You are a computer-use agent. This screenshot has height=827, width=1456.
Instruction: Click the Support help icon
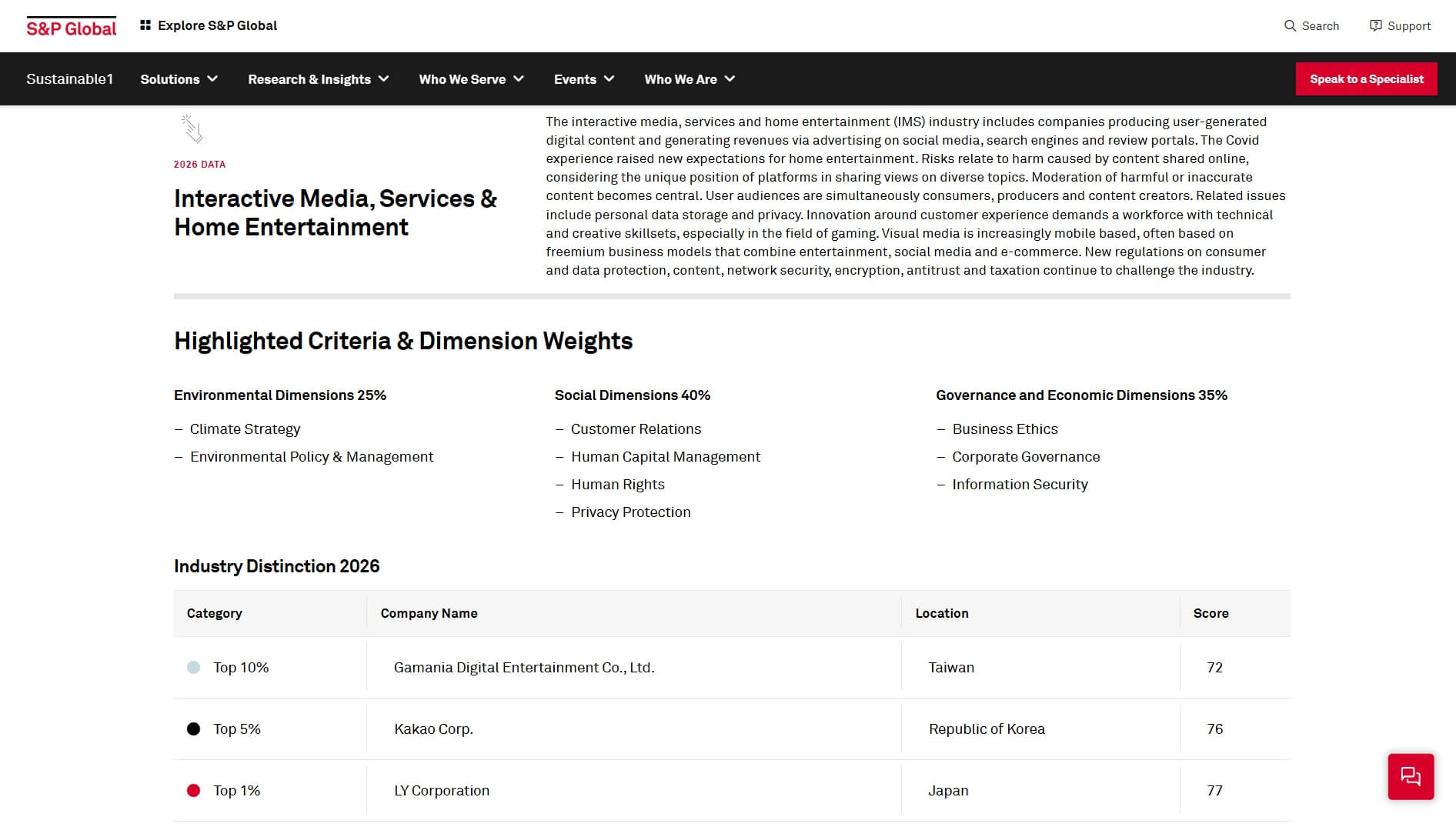pos(1375,26)
